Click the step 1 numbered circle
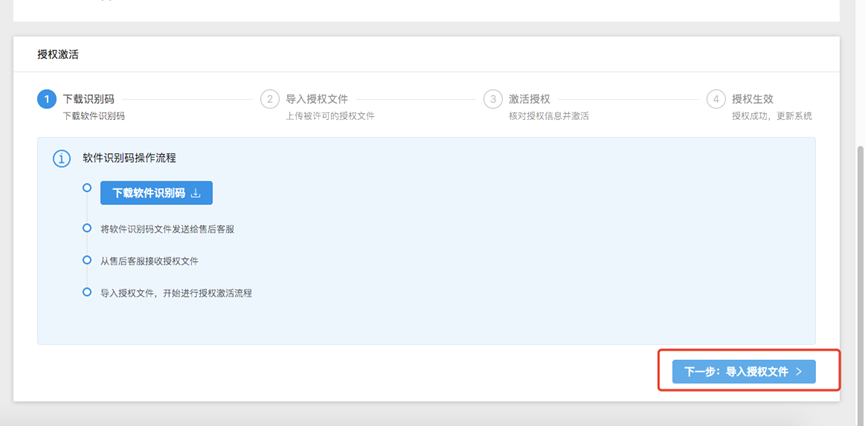This screenshot has height=426, width=865. [x=46, y=99]
